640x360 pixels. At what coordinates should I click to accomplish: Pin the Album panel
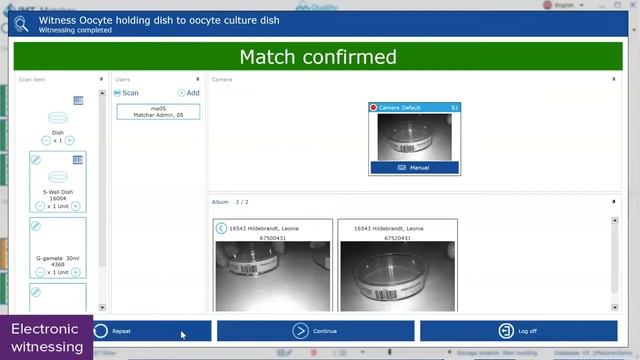(x=613, y=202)
